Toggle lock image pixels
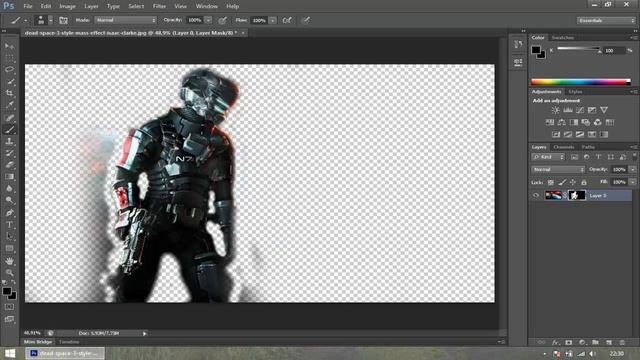Screen dimensions: 640x360 pos(562,182)
